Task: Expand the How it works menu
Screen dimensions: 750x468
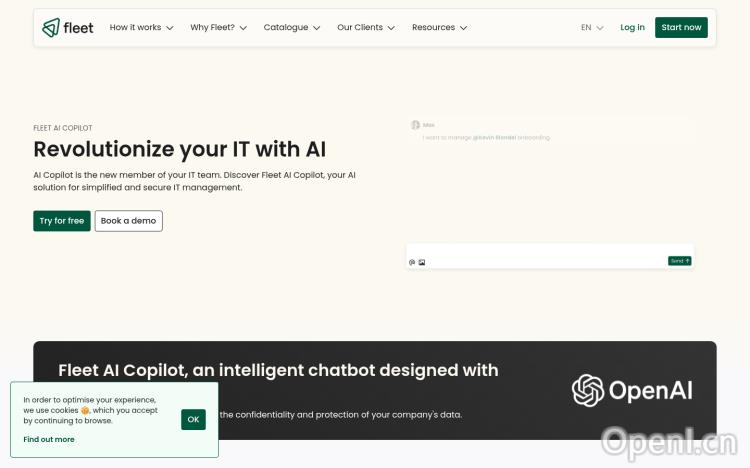Action: pos(141,28)
